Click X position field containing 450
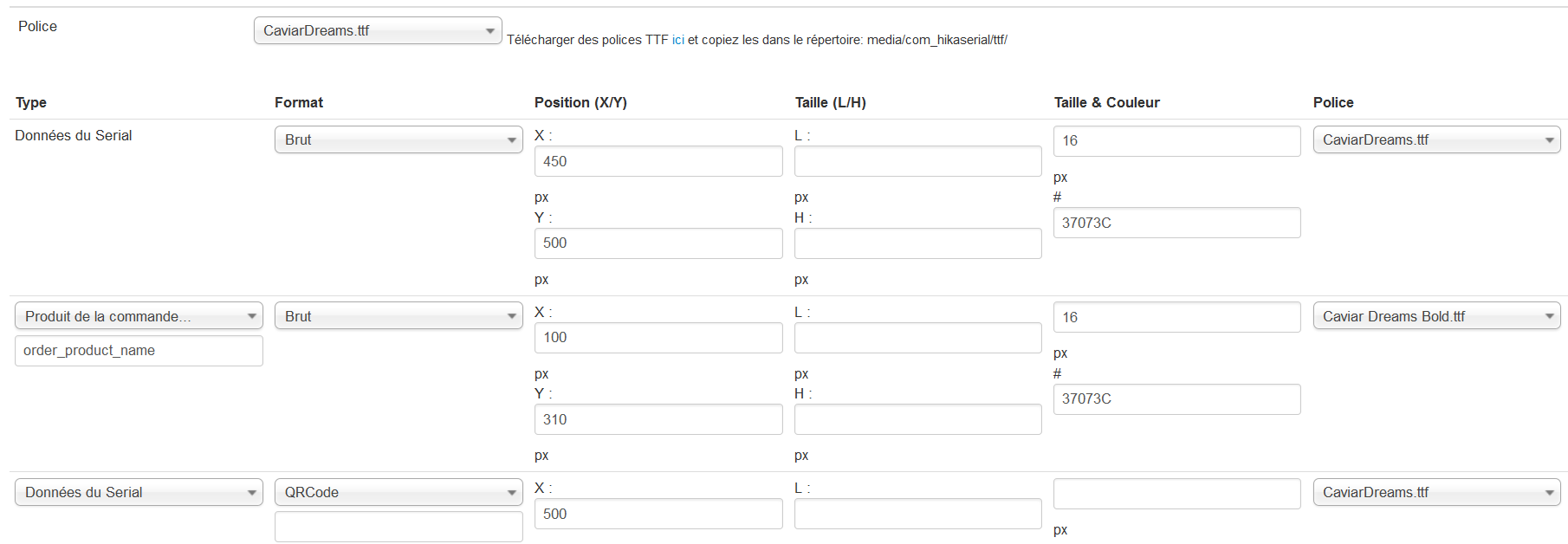The image size is (1568, 544). click(658, 161)
